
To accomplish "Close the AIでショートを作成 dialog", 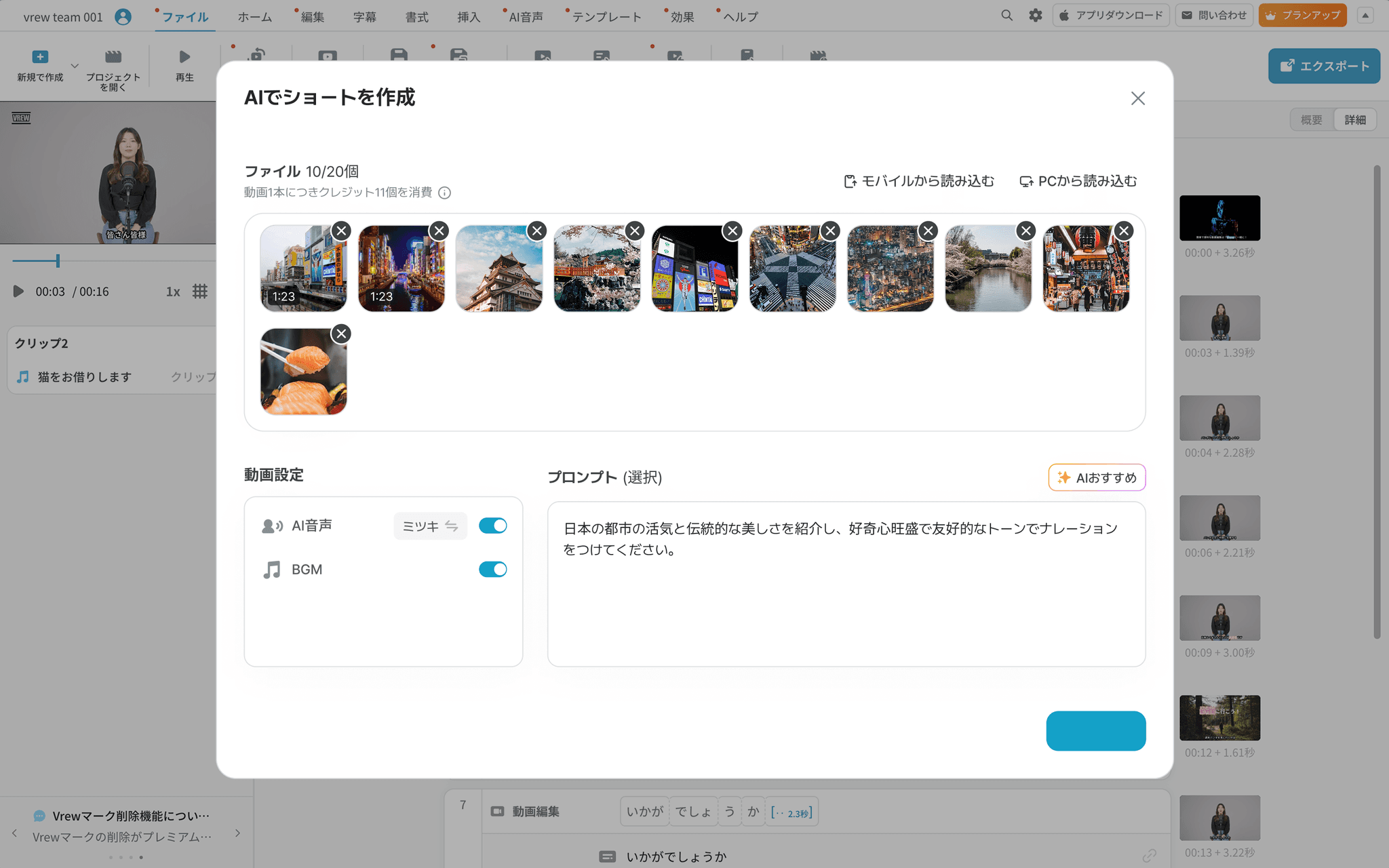I will (1137, 98).
